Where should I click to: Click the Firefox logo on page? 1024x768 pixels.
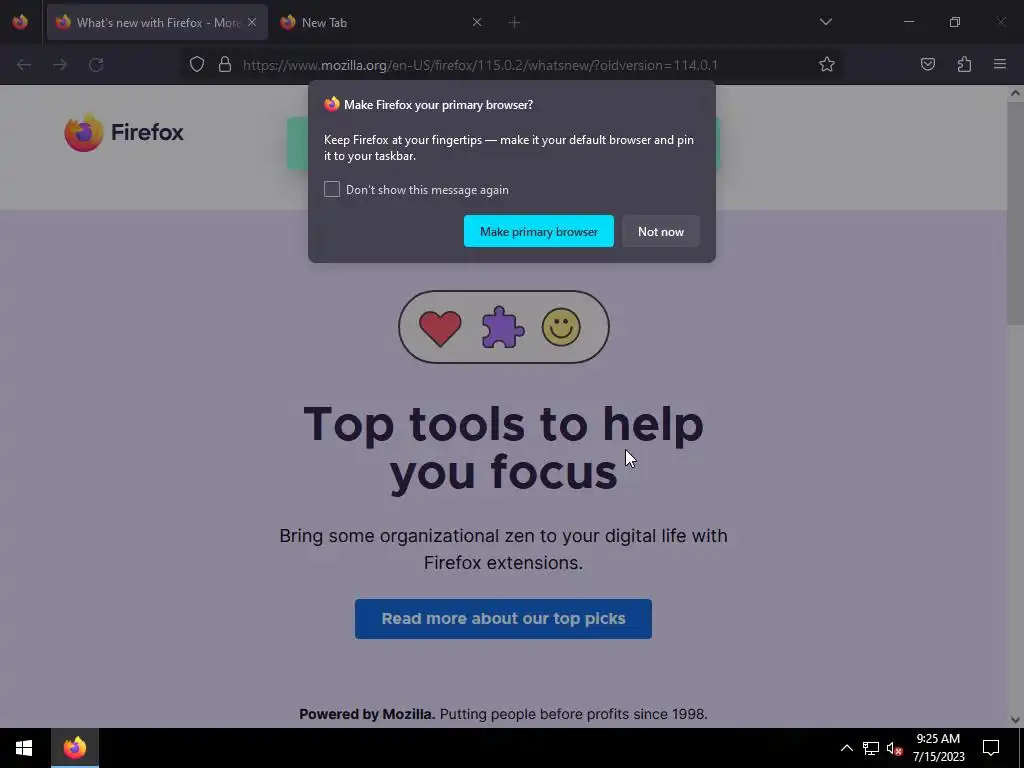pyautogui.click(x=124, y=133)
